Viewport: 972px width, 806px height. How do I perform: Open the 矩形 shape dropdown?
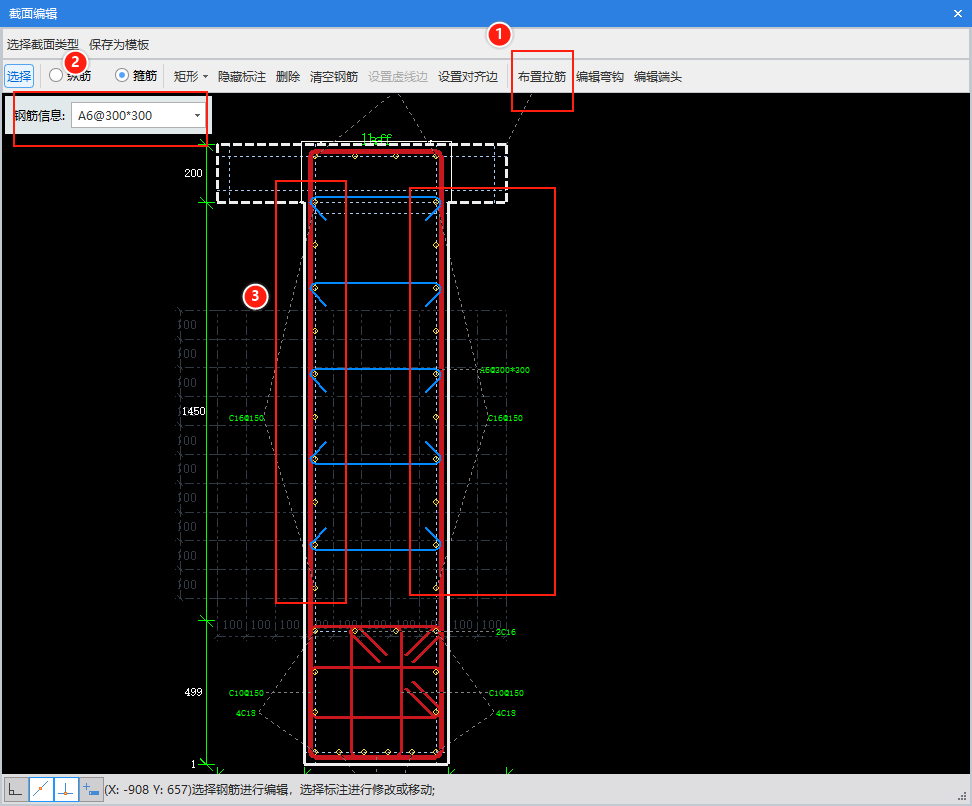[190, 76]
